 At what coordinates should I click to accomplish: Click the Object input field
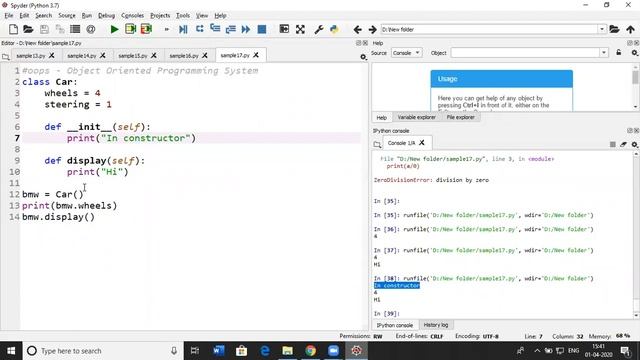click(x=526, y=53)
